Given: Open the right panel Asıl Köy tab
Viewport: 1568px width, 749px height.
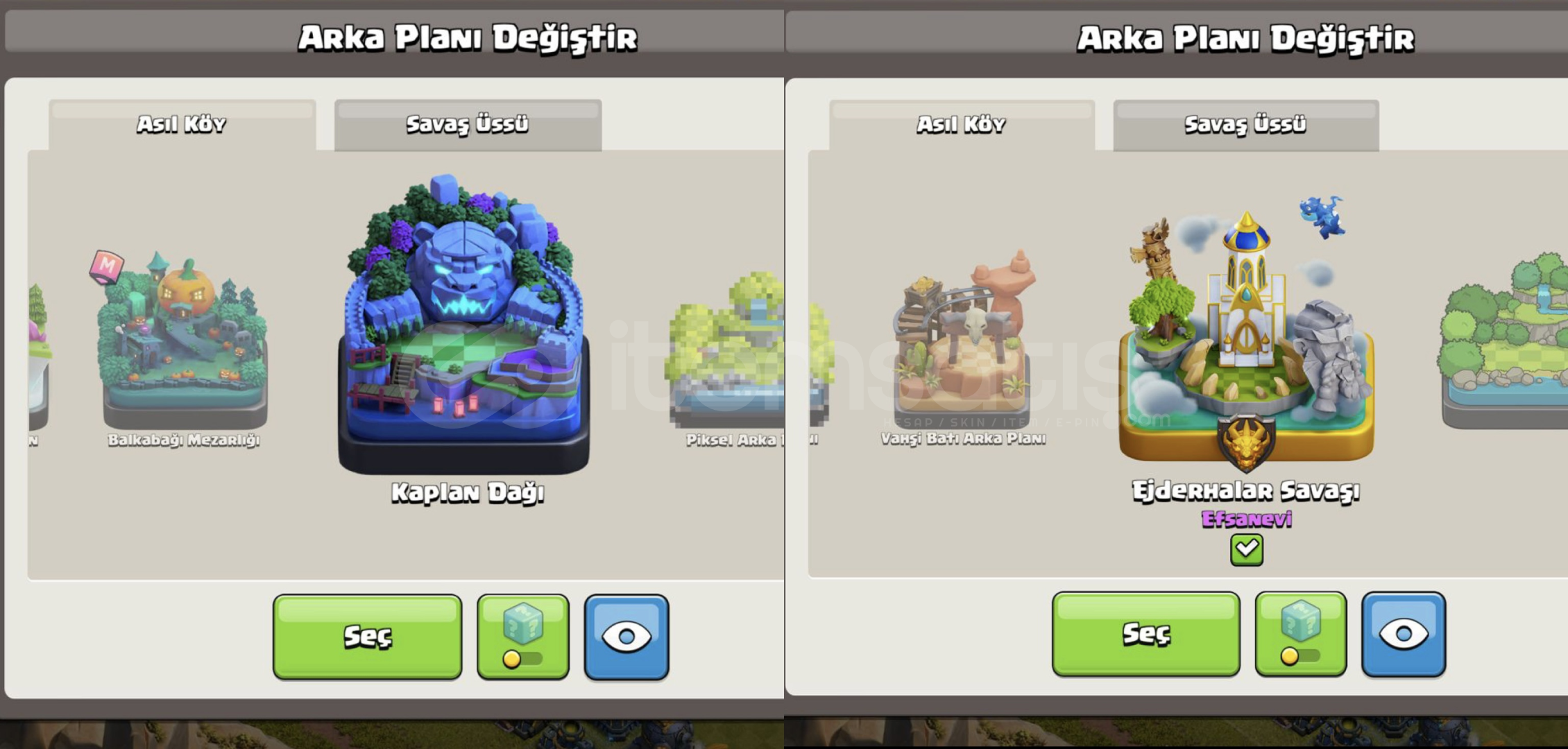Looking at the screenshot, I should pos(962,125).
